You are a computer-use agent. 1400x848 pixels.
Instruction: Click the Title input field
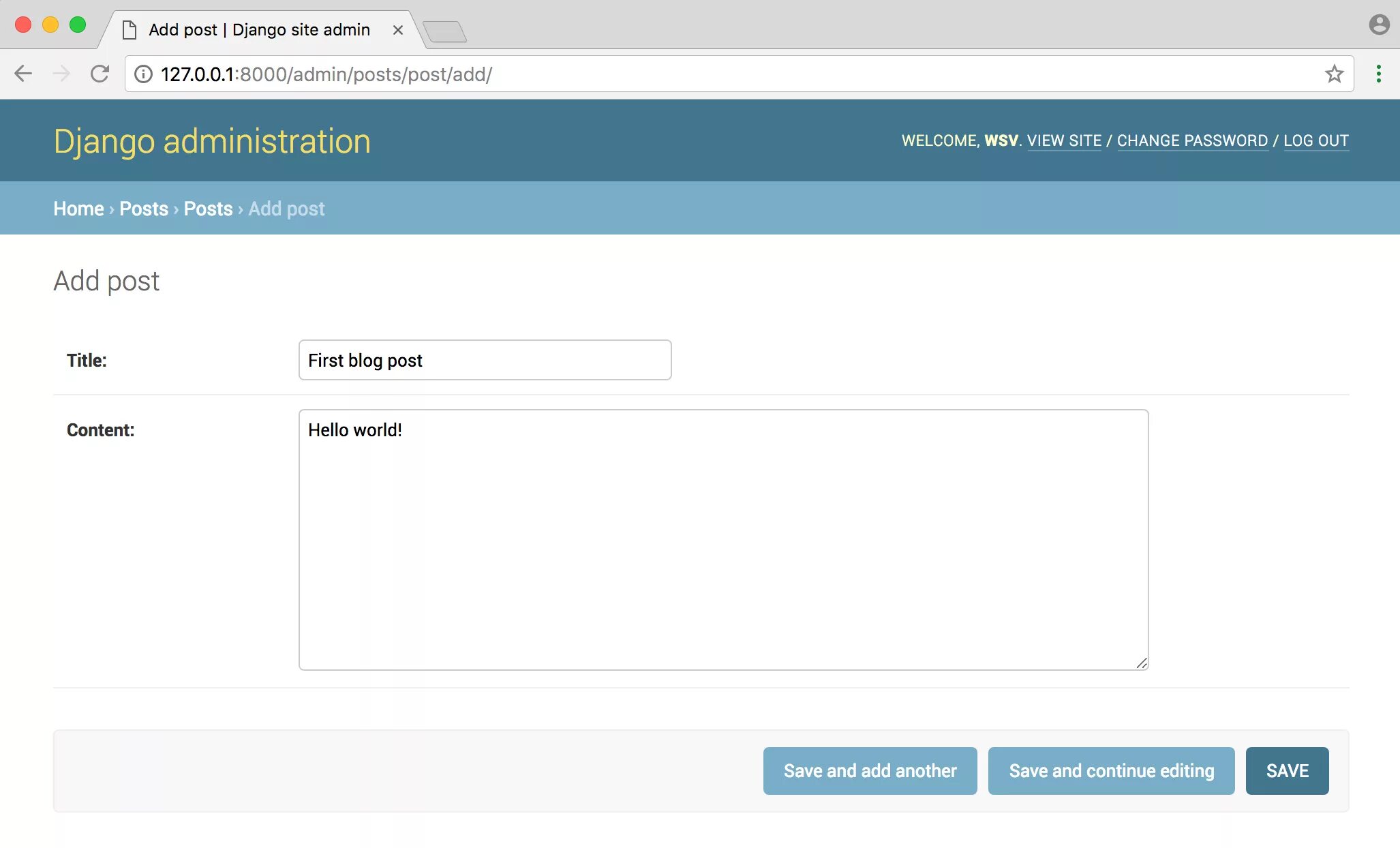point(485,360)
